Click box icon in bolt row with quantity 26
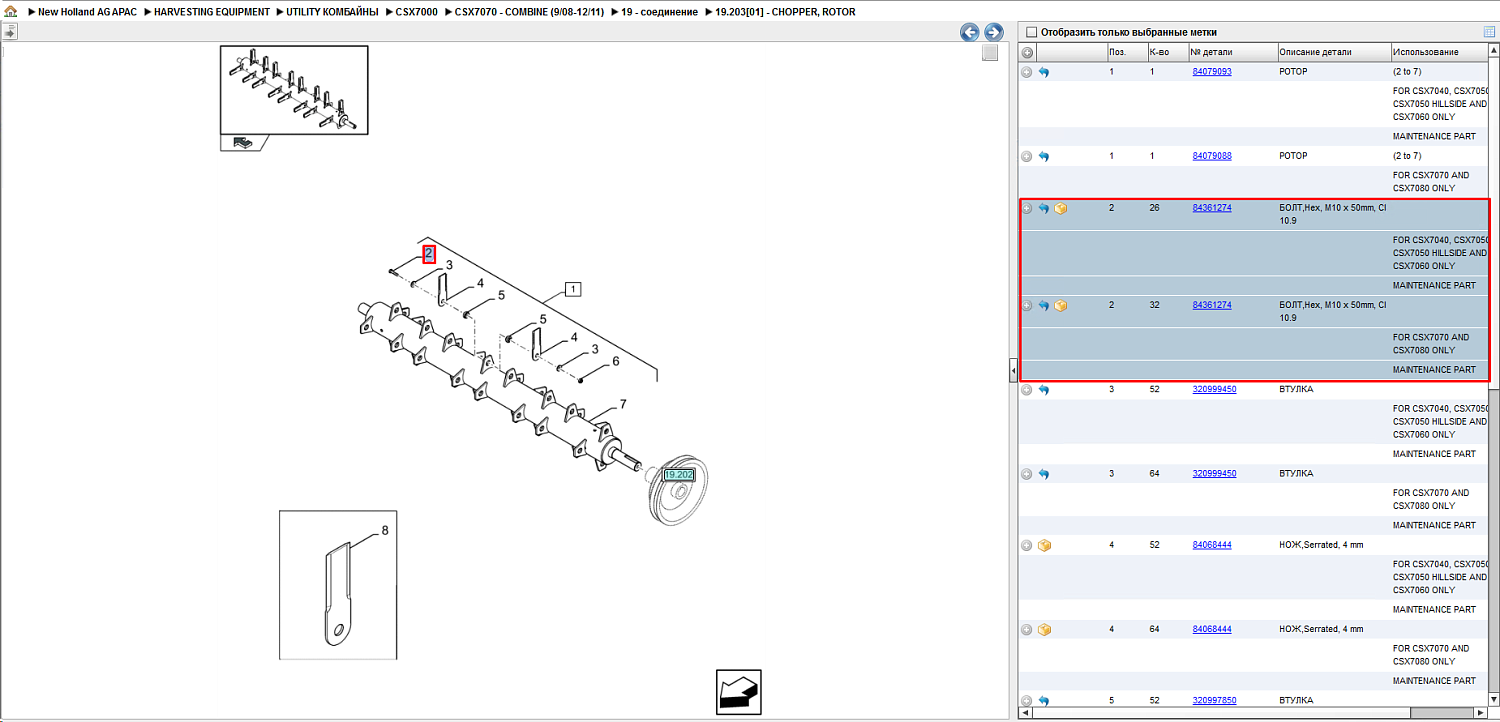Screen dimensions: 1500x722 click(x=1061, y=208)
